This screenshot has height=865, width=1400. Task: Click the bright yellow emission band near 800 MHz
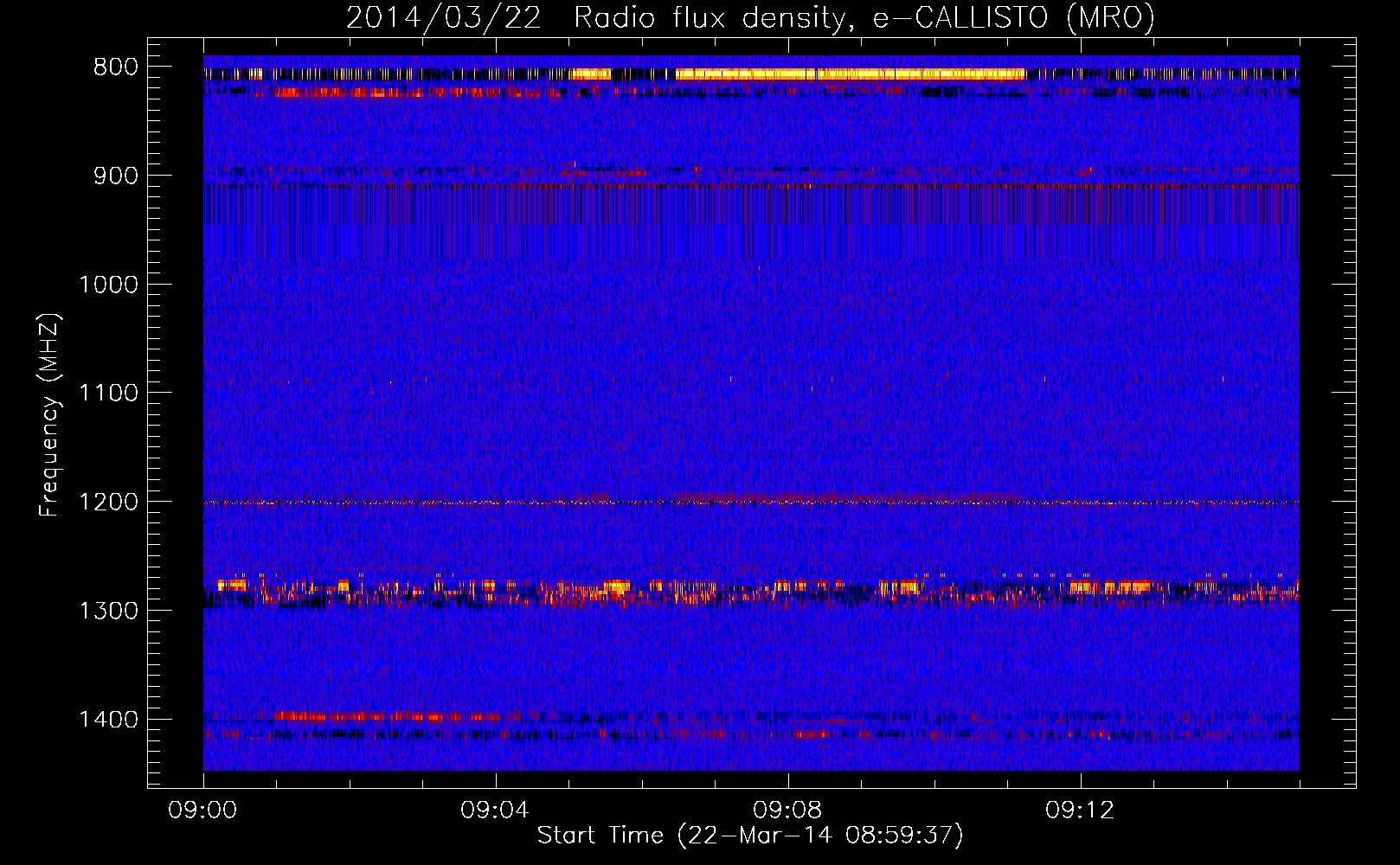pyautogui.click(x=851, y=74)
